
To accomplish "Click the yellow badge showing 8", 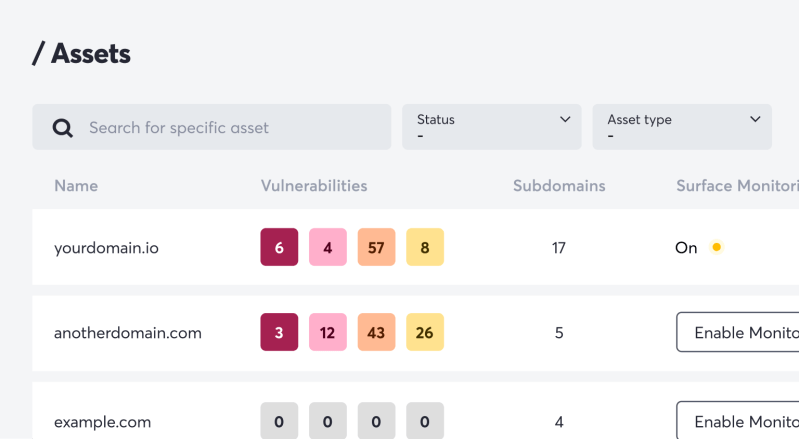I will (425, 247).
